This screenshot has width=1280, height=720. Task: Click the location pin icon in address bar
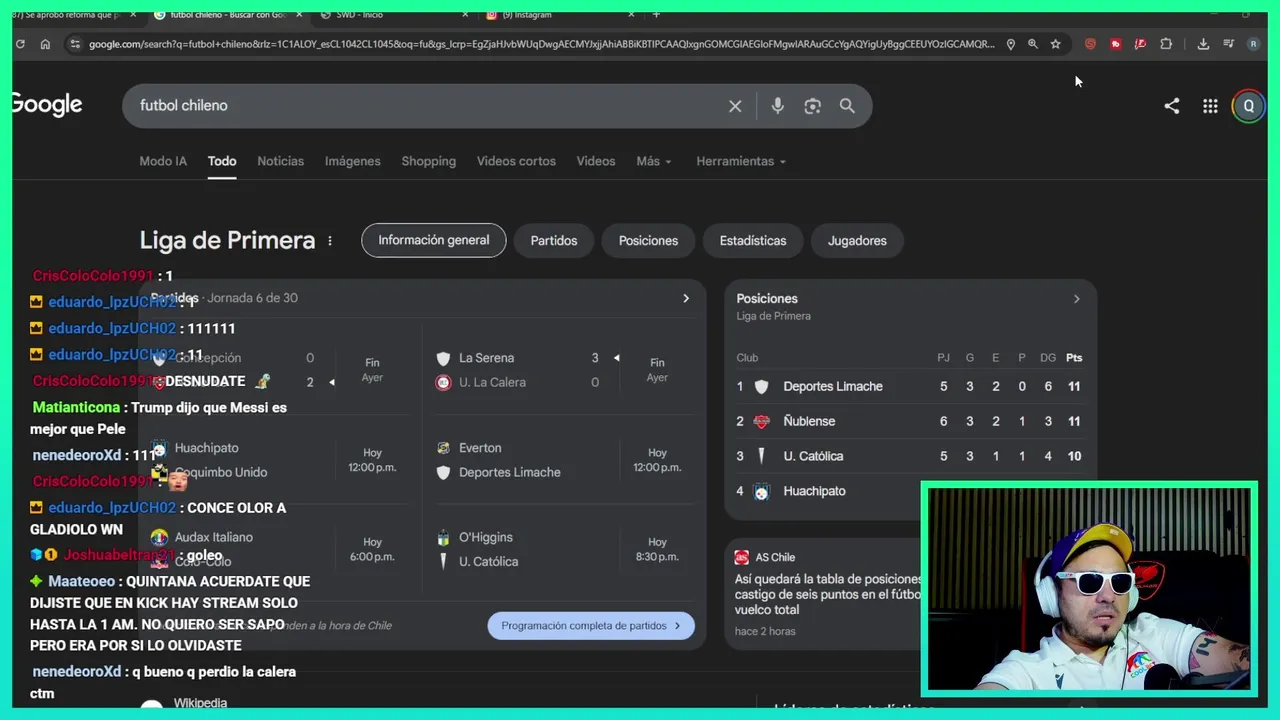point(1010,44)
